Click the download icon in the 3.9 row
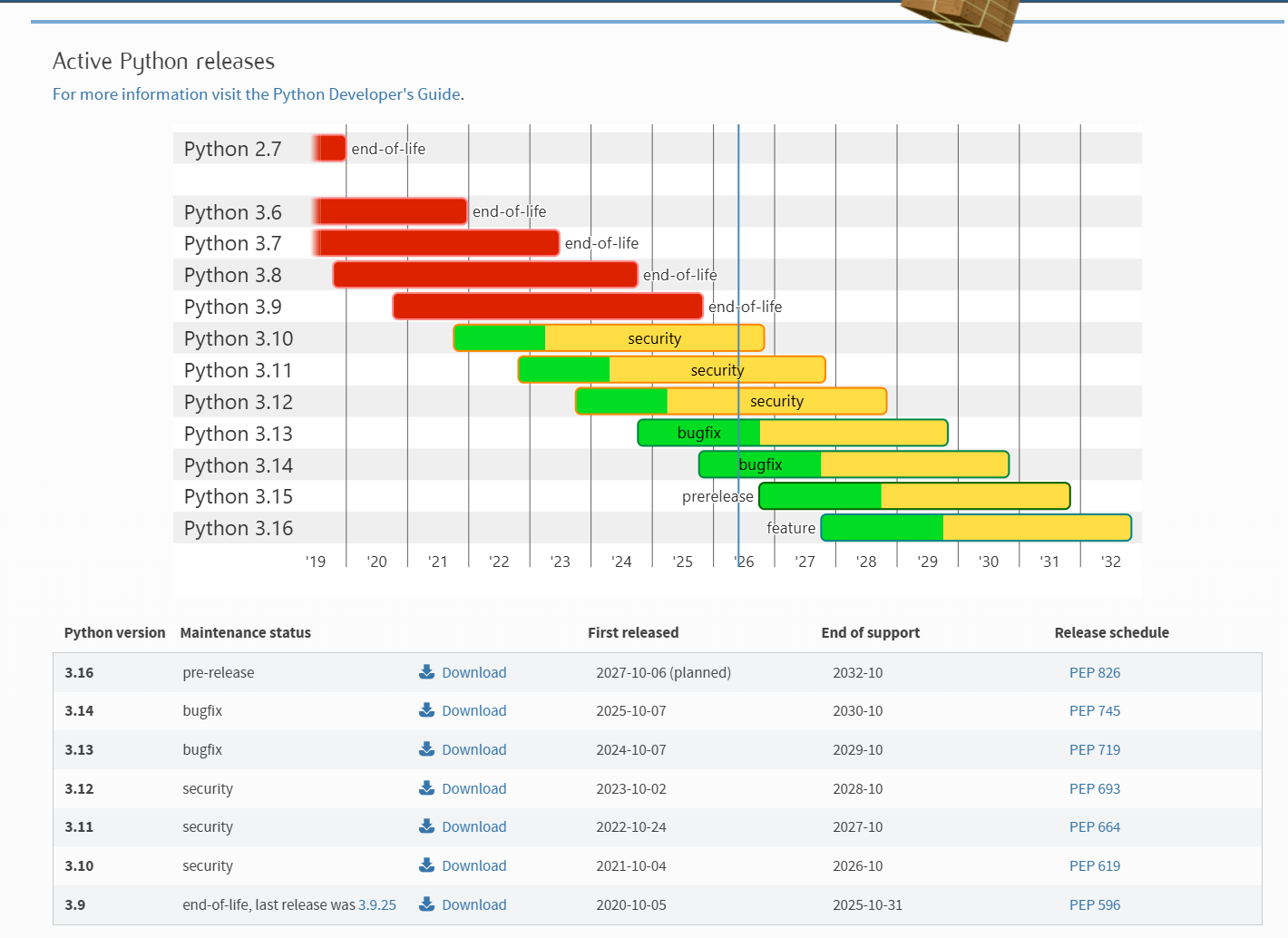 [426, 904]
